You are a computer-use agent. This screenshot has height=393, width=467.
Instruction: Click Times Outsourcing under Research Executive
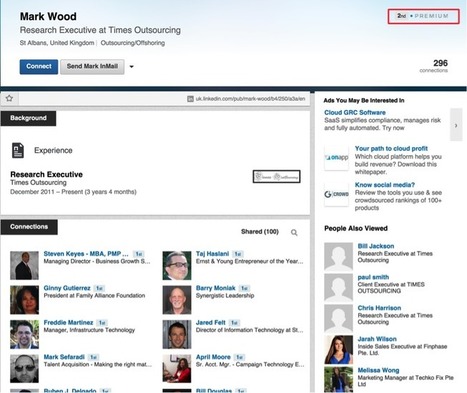pyautogui.click(x=38, y=183)
